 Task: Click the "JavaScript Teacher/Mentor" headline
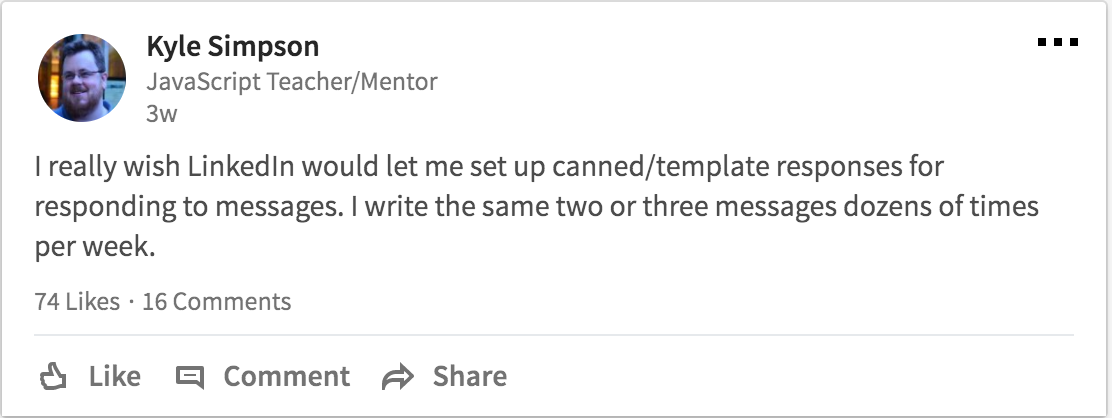292,81
